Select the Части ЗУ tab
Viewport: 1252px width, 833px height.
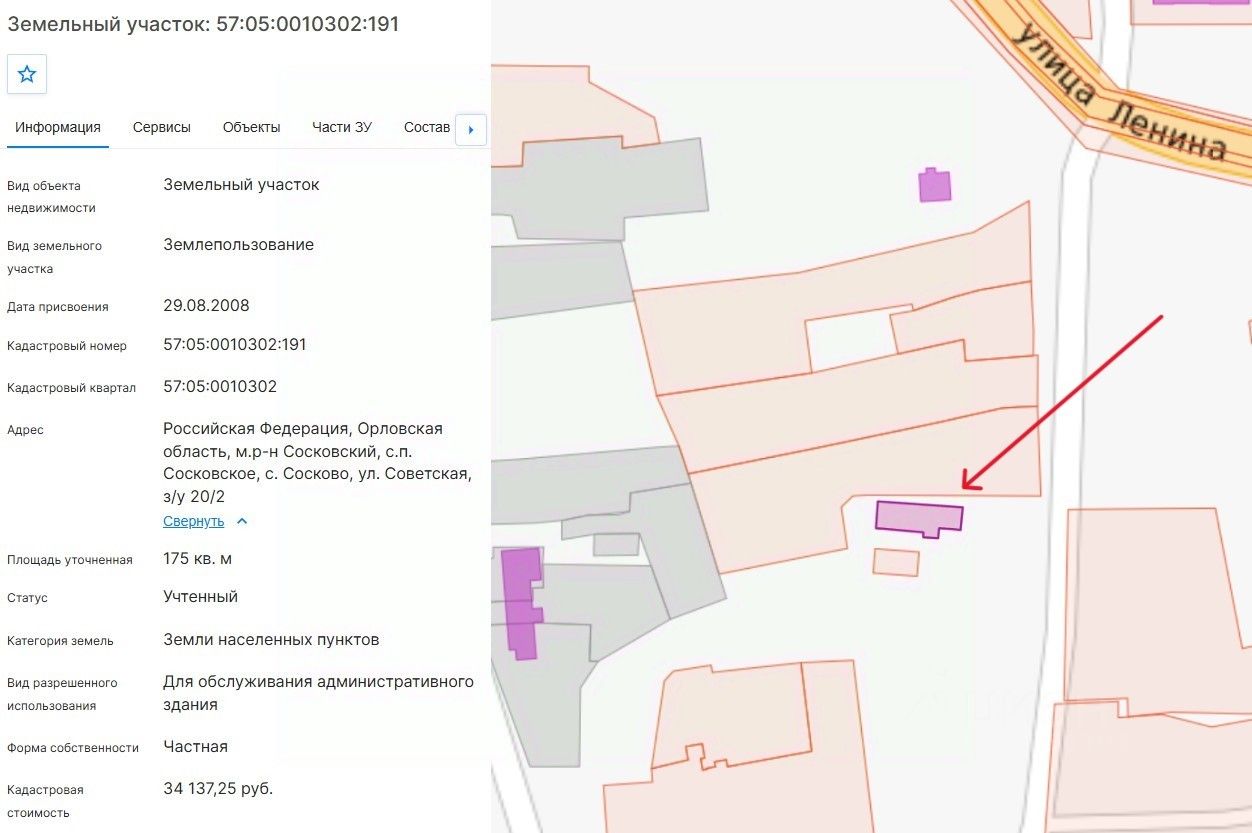pos(342,127)
